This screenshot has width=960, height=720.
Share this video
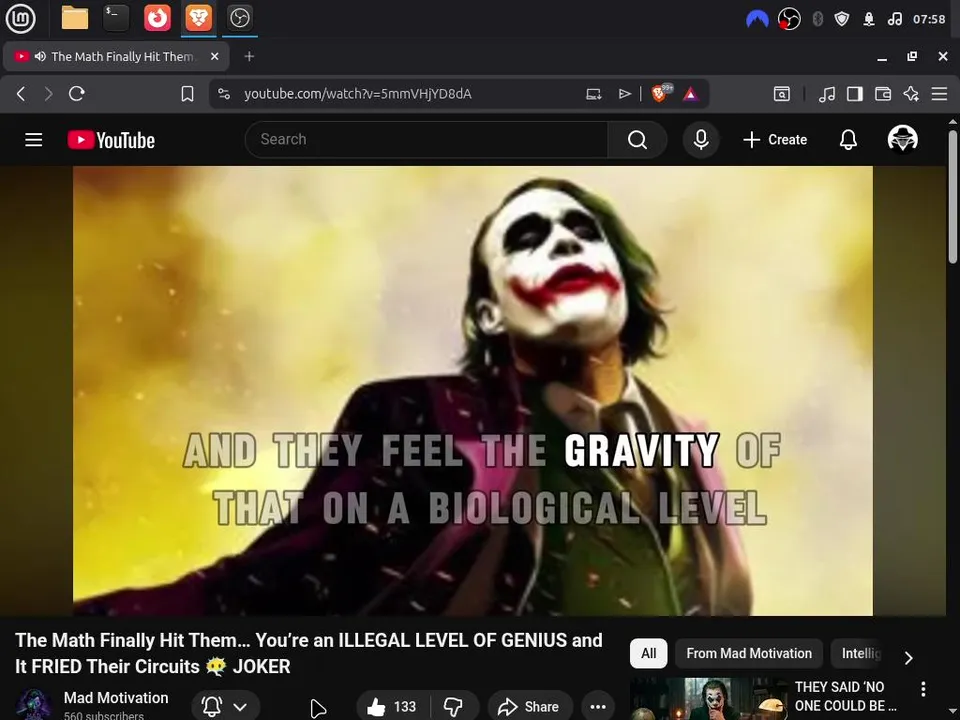[530, 707]
